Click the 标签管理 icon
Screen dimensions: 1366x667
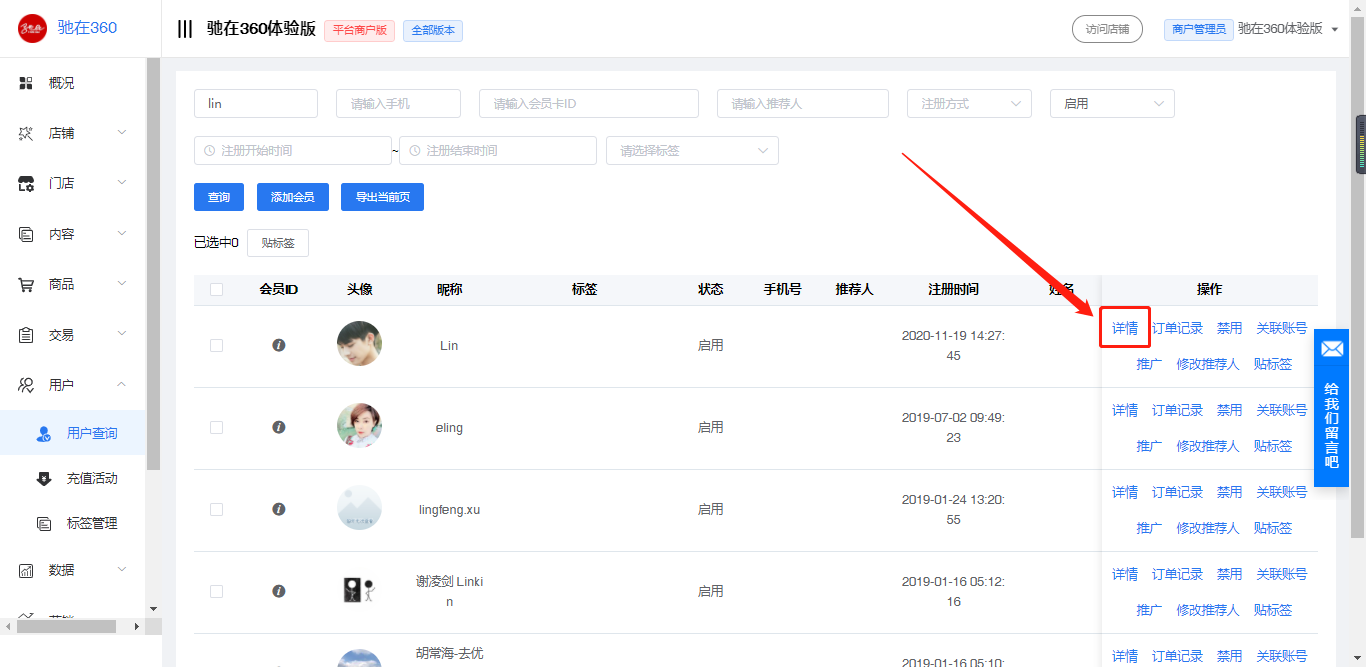coord(44,523)
